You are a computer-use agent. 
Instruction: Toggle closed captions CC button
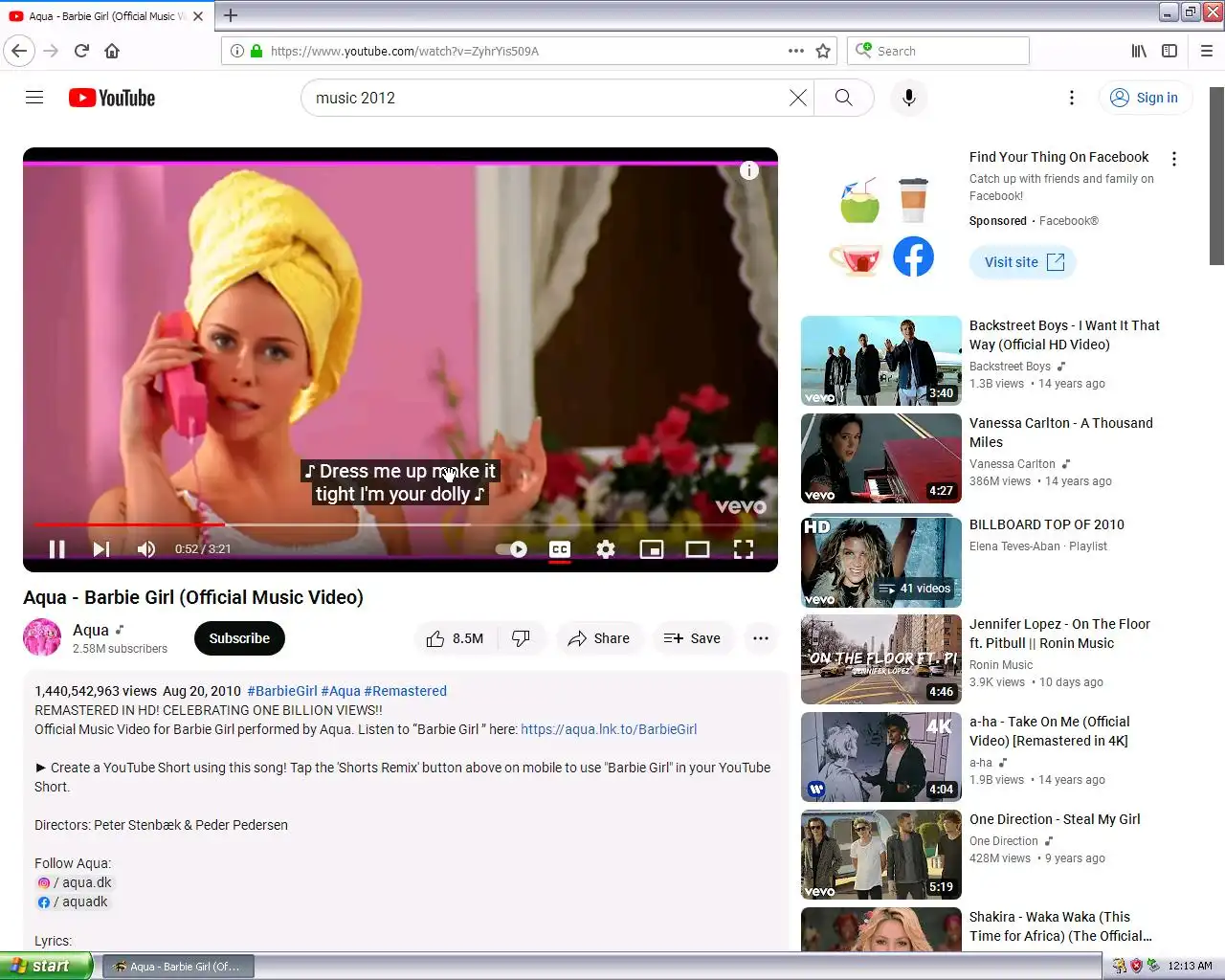pyautogui.click(x=560, y=549)
